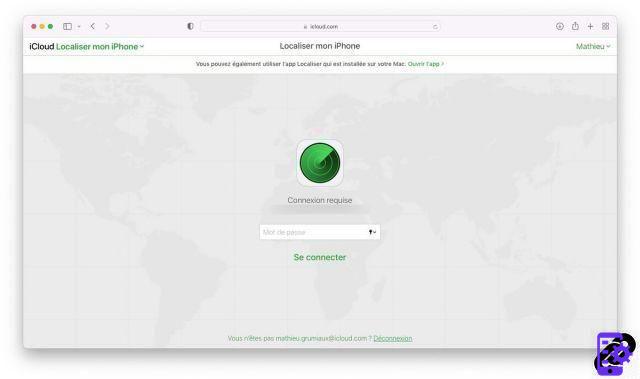
Task: Focus the Mot de passe field
Action: click(x=320, y=232)
